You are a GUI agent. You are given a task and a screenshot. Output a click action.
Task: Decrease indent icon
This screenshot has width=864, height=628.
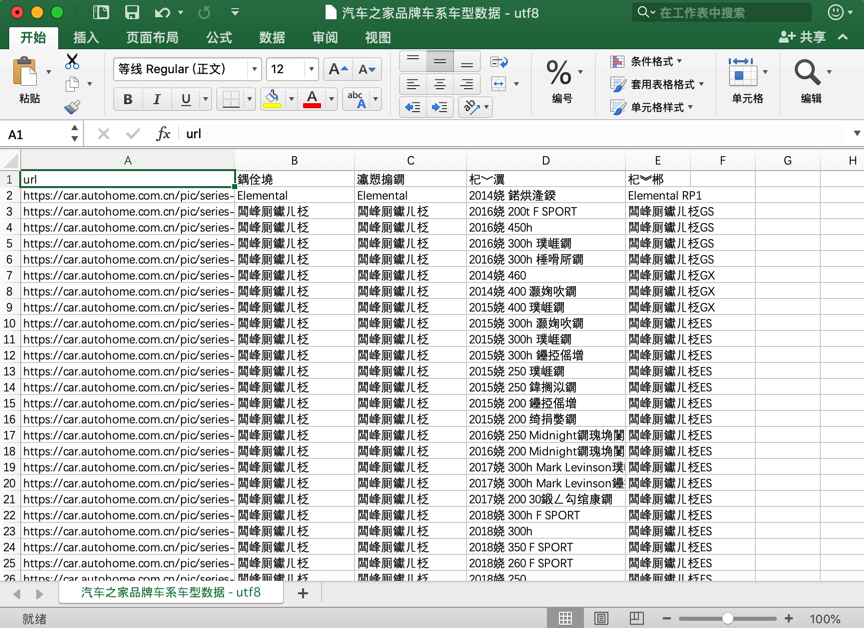click(x=413, y=107)
